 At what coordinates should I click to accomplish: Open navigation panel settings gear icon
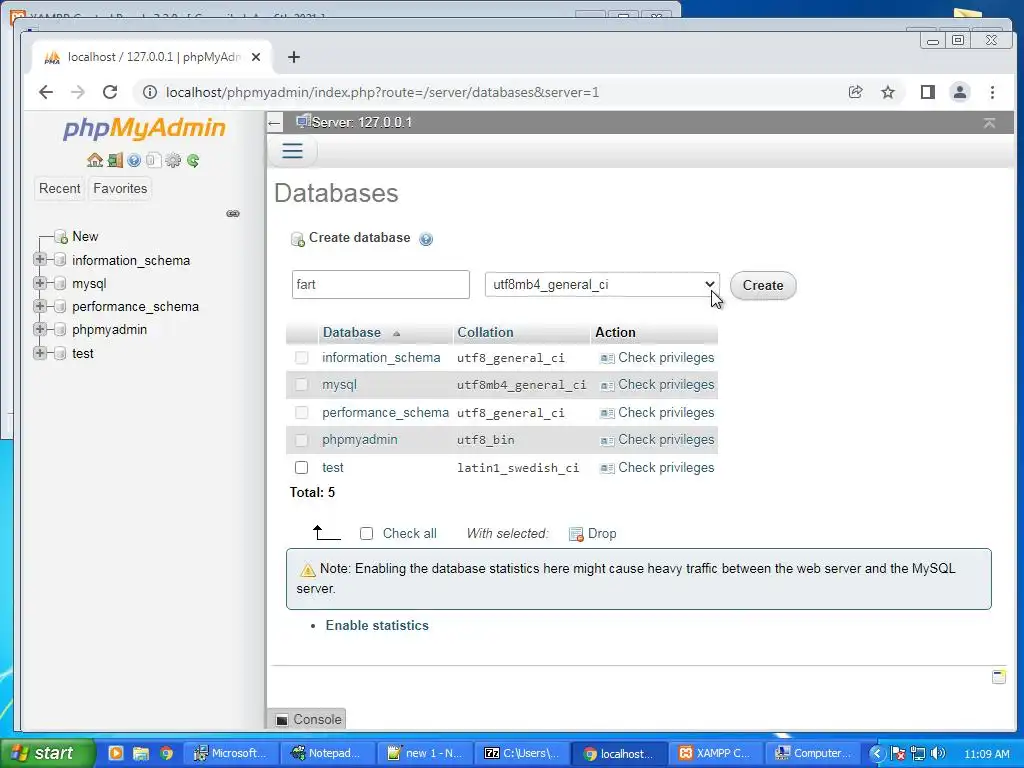pyautogui.click(x=173, y=160)
